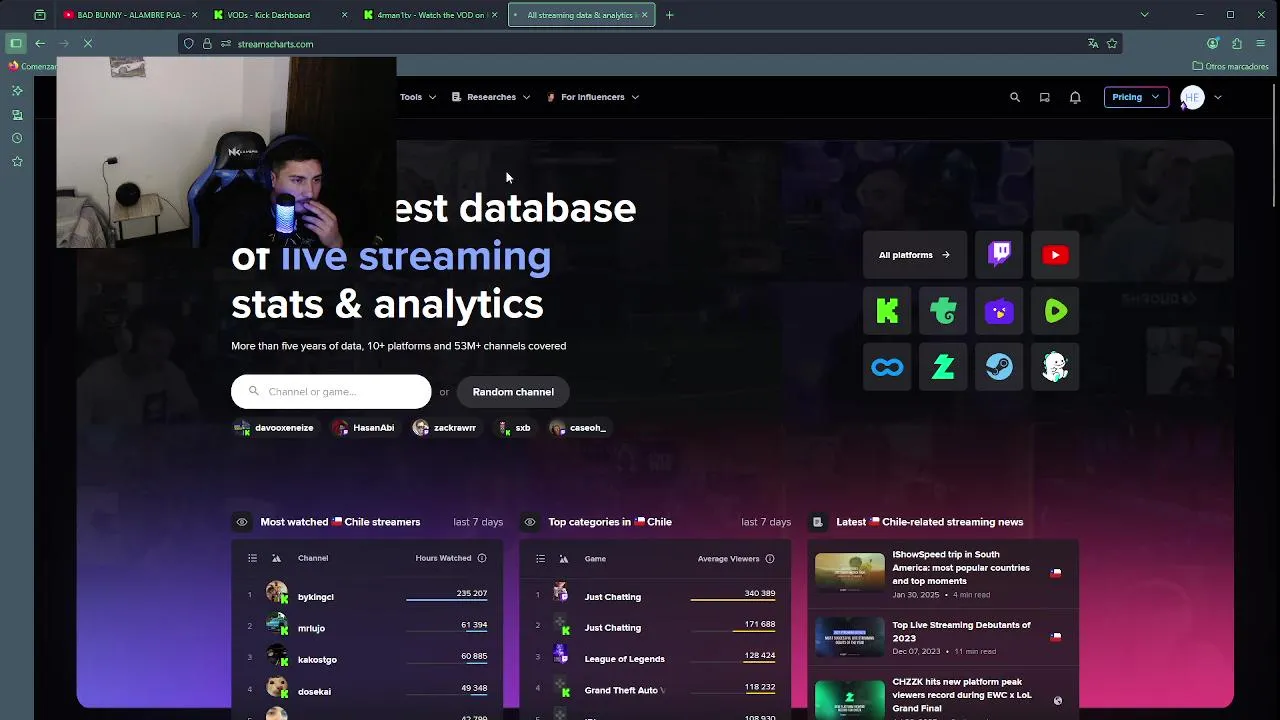This screenshot has height=720, width=1280.
Task: Select the All streaming data & analytics tab
Action: pos(582,15)
